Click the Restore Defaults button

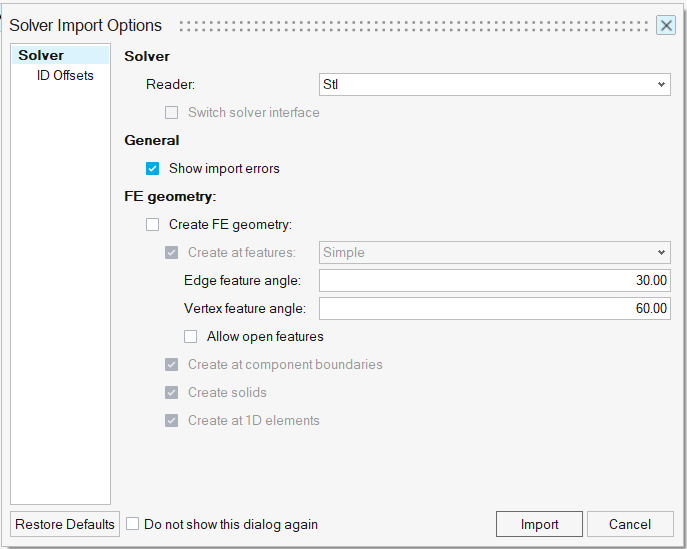[x=65, y=524]
